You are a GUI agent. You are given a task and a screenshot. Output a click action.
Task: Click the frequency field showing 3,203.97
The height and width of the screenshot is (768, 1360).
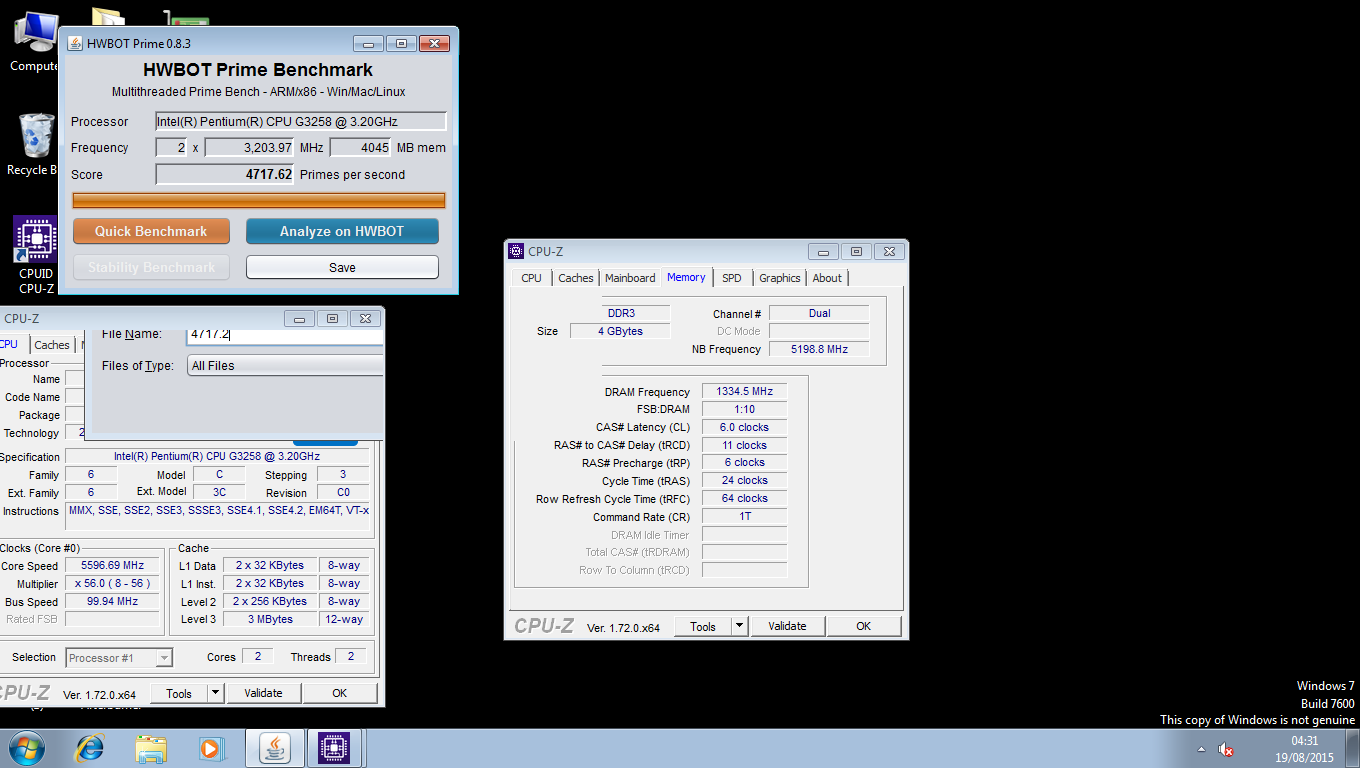pos(249,147)
